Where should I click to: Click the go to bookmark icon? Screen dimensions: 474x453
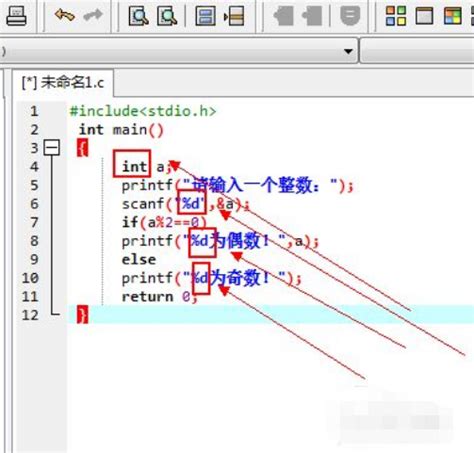click(234, 16)
